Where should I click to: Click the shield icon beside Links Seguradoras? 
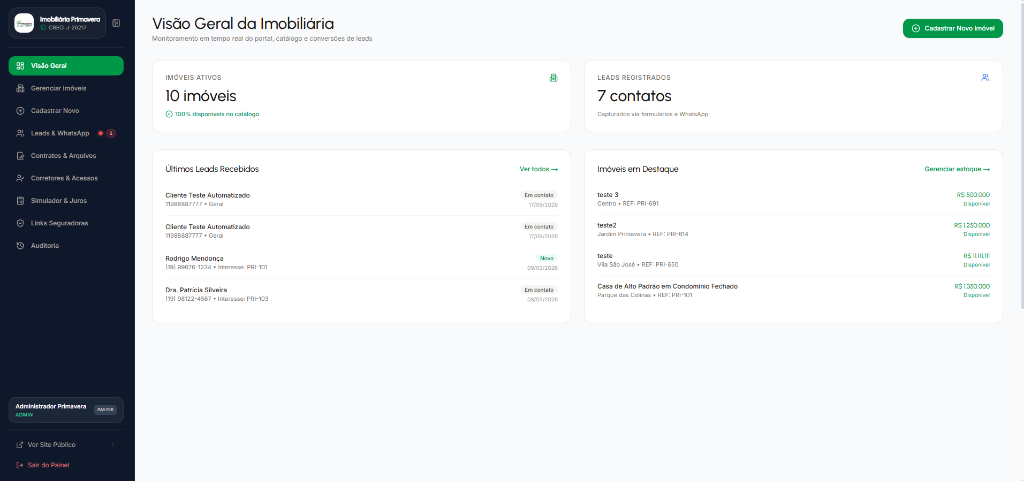[20, 223]
